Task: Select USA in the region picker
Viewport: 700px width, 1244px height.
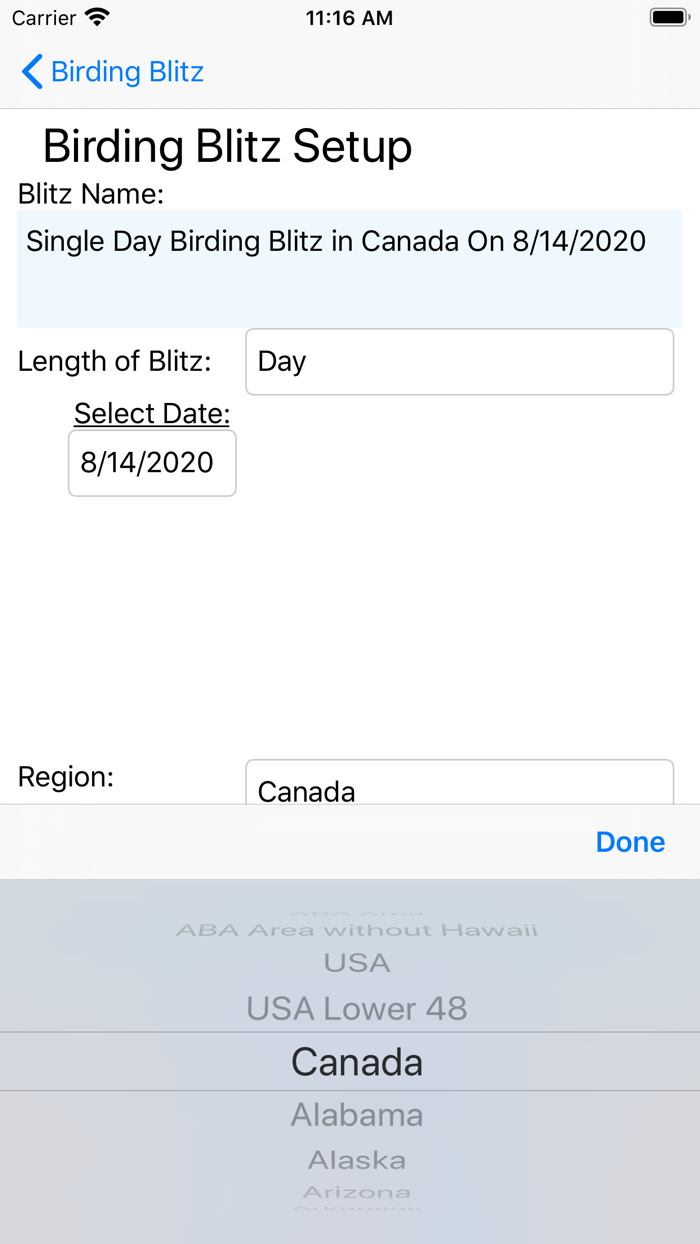Action: tap(357, 963)
